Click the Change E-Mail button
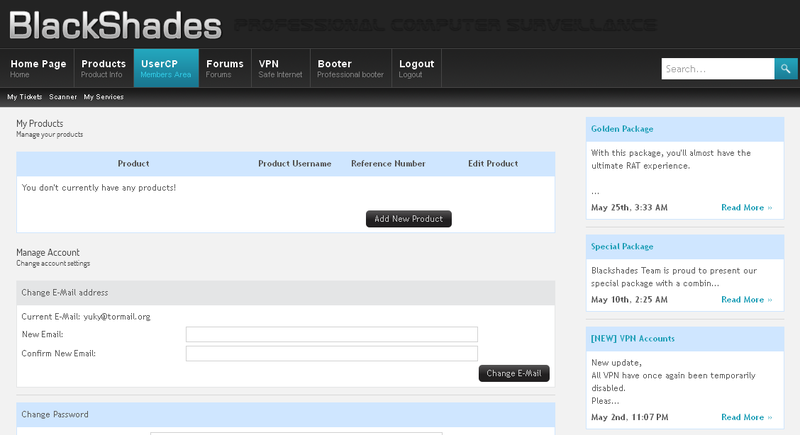This screenshot has height=435, width=800. 514,373
